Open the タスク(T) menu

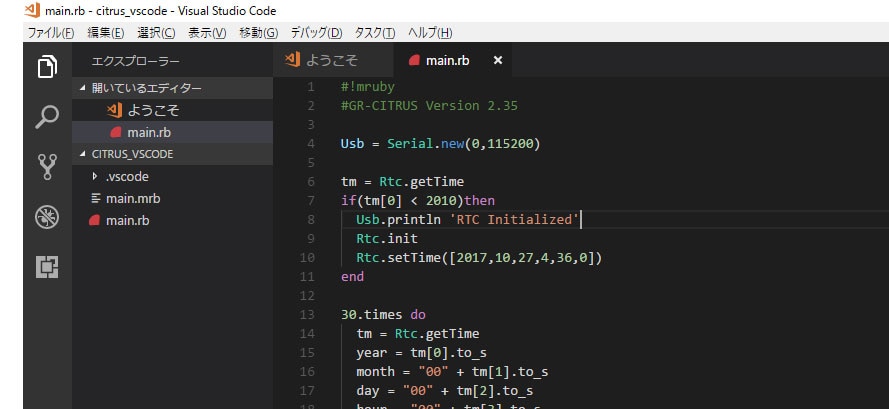375,33
